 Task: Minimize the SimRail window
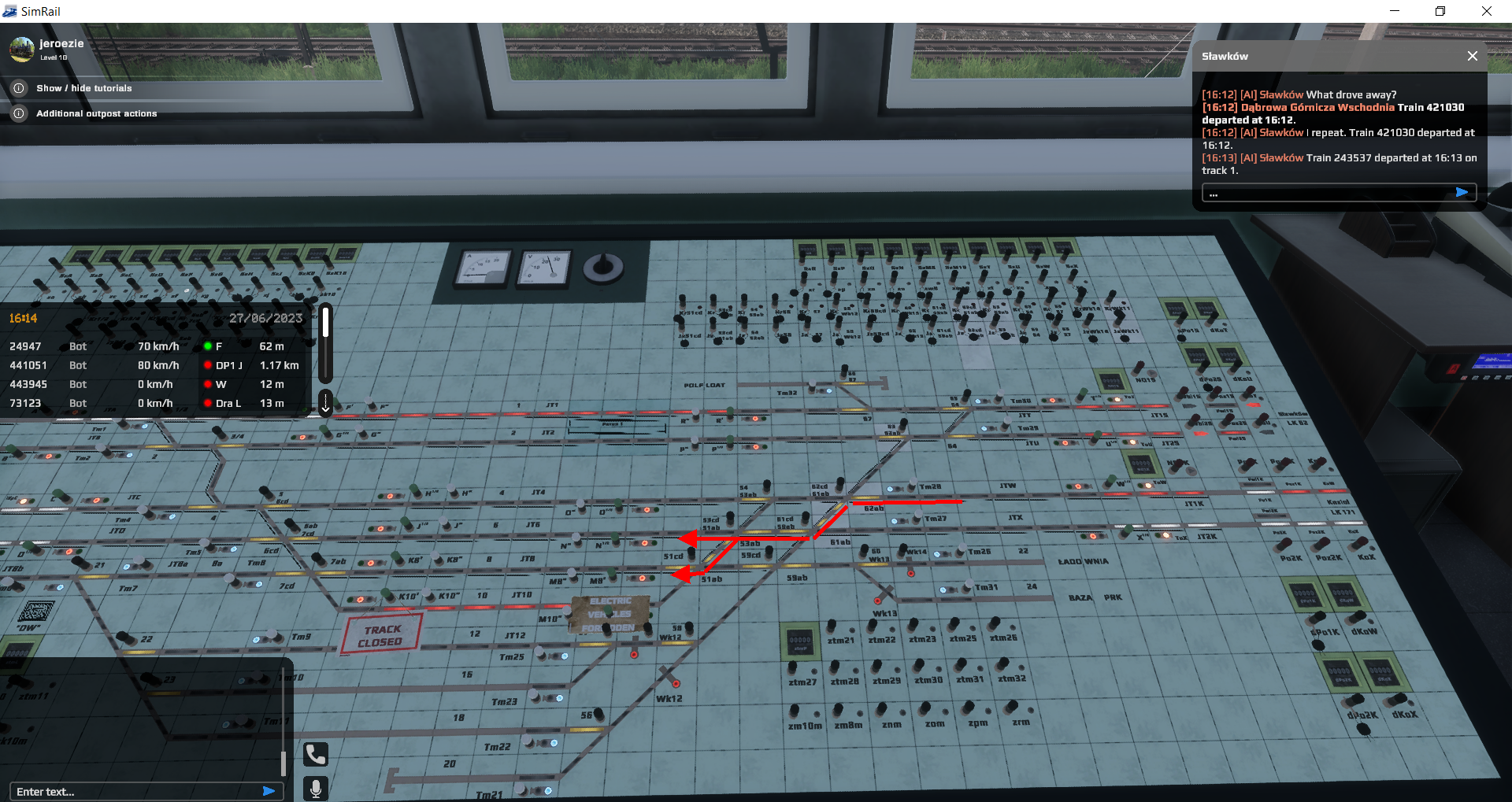click(x=1395, y=11)
